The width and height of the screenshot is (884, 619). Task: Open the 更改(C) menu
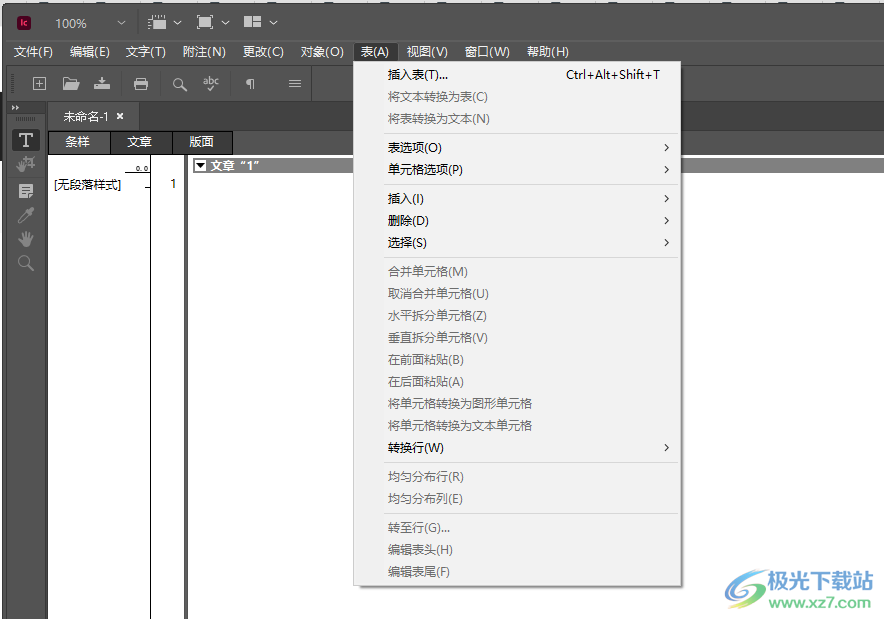[263, 52]
